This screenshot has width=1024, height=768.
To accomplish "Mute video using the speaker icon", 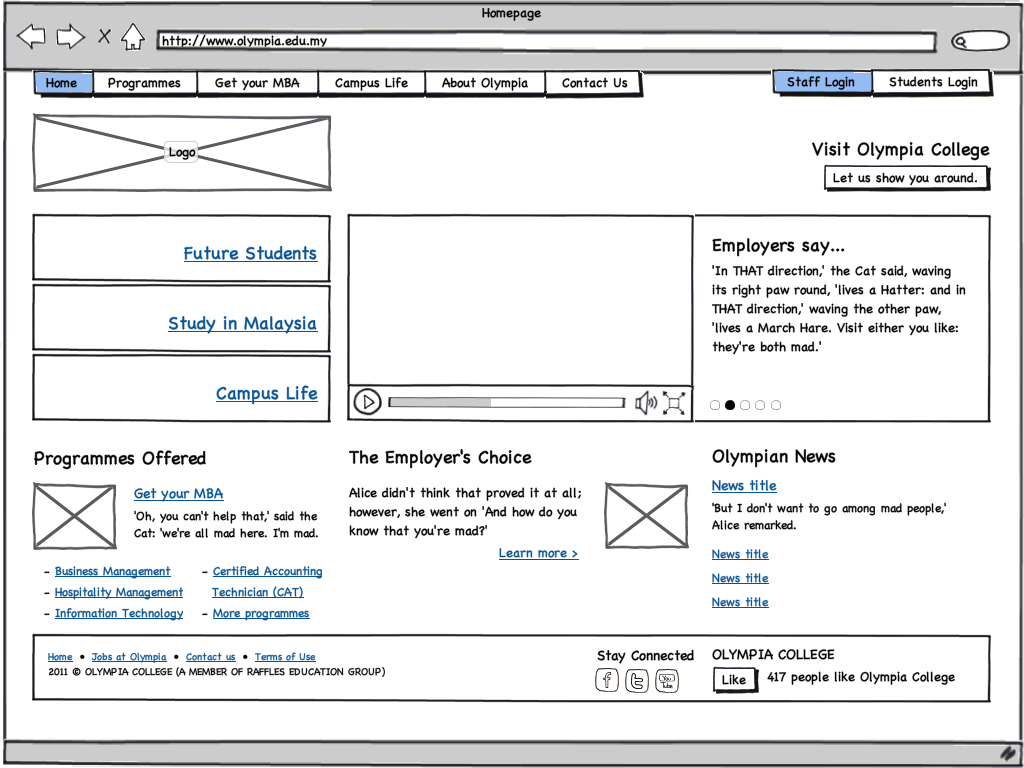I will pyautogui.click(x=646, y=403).
